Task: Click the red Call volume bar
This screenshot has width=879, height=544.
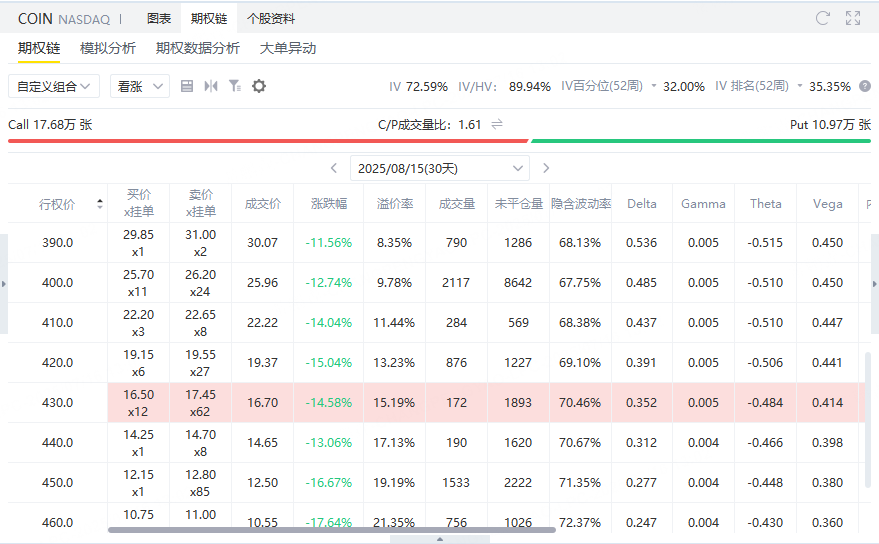Action: pyautogui.click(x=268, y=141)
